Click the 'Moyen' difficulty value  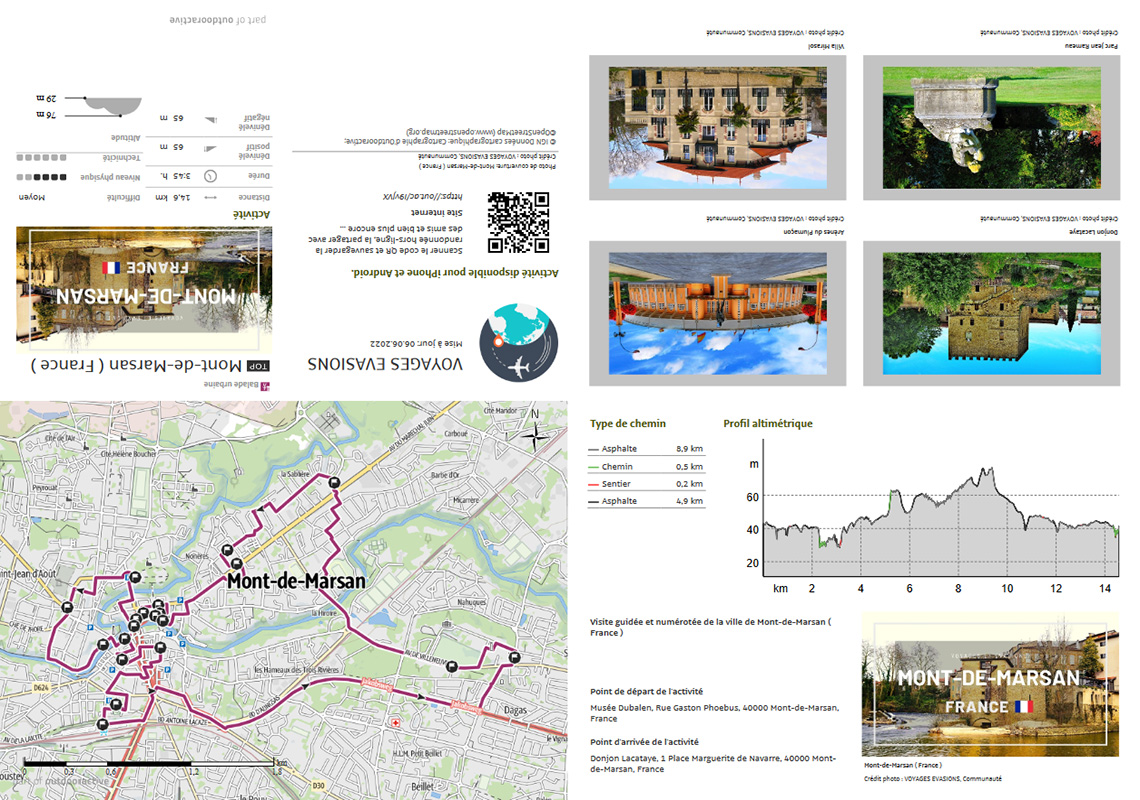pos(31,197)
